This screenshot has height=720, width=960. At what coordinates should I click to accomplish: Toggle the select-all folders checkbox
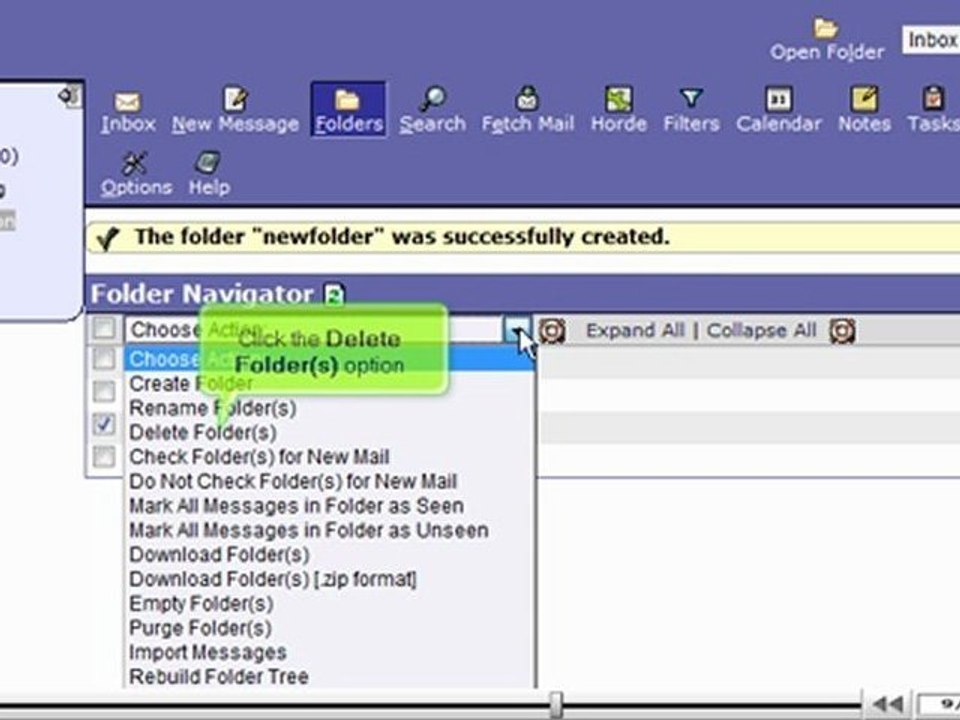[x=103, y=329]
